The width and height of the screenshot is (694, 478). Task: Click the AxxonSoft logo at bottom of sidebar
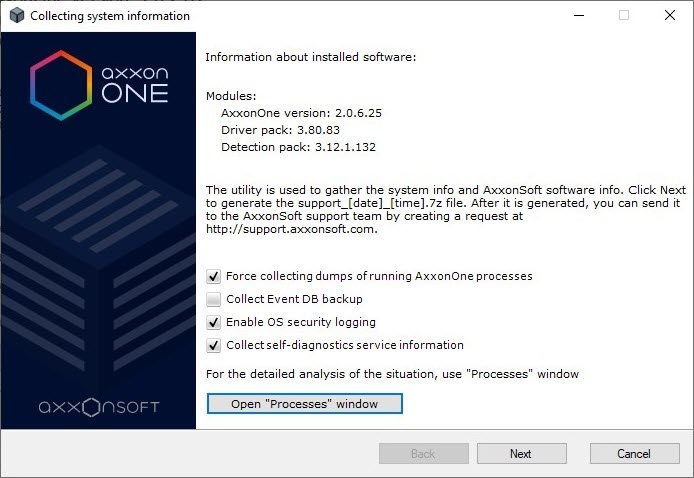coord(100,408)
